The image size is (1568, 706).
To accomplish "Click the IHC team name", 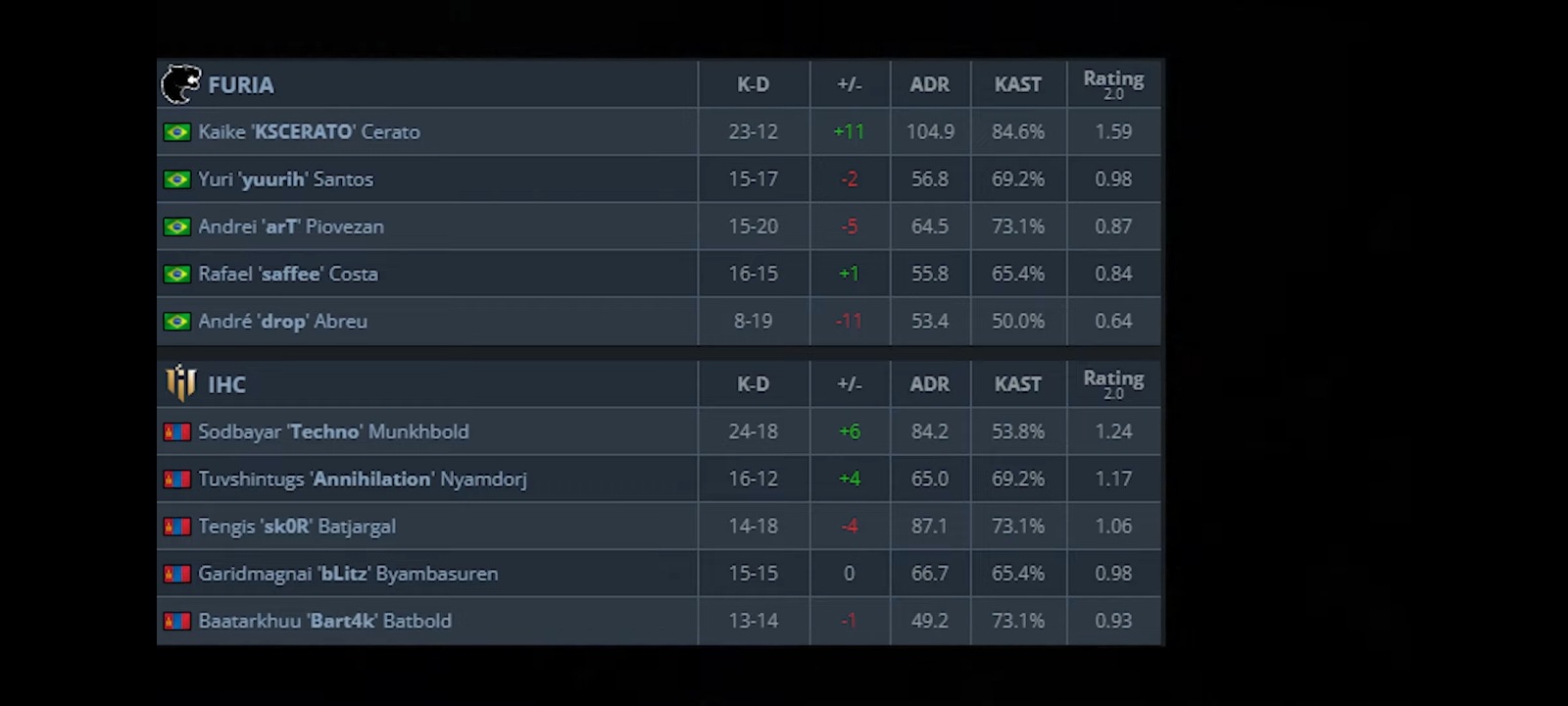I will tap(227, 383).
